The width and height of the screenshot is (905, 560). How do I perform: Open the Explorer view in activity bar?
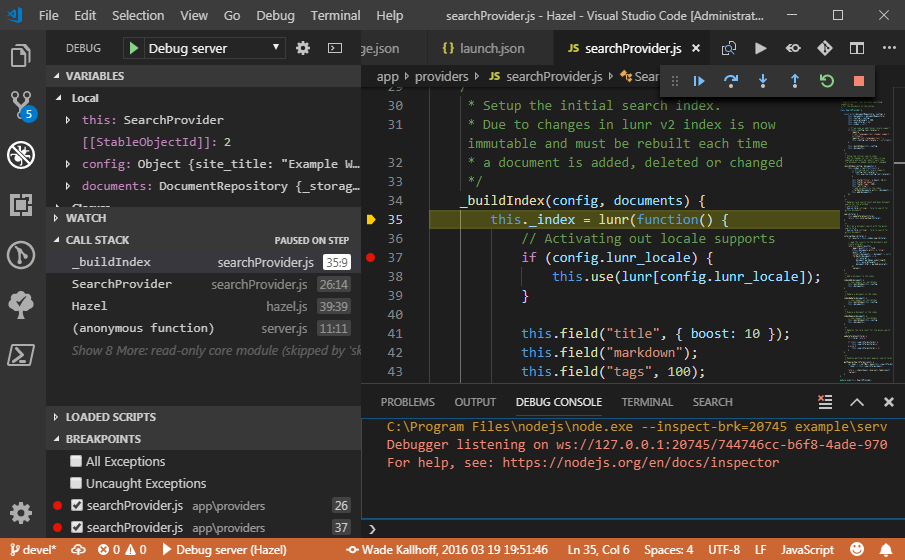(21, 54)
